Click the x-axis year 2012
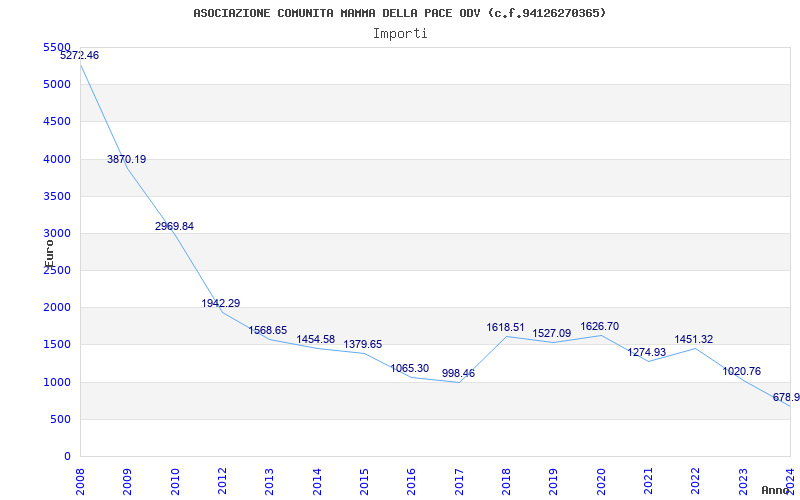Image resolution: width=800 pixels, height=500 pixels. [222, 482]
